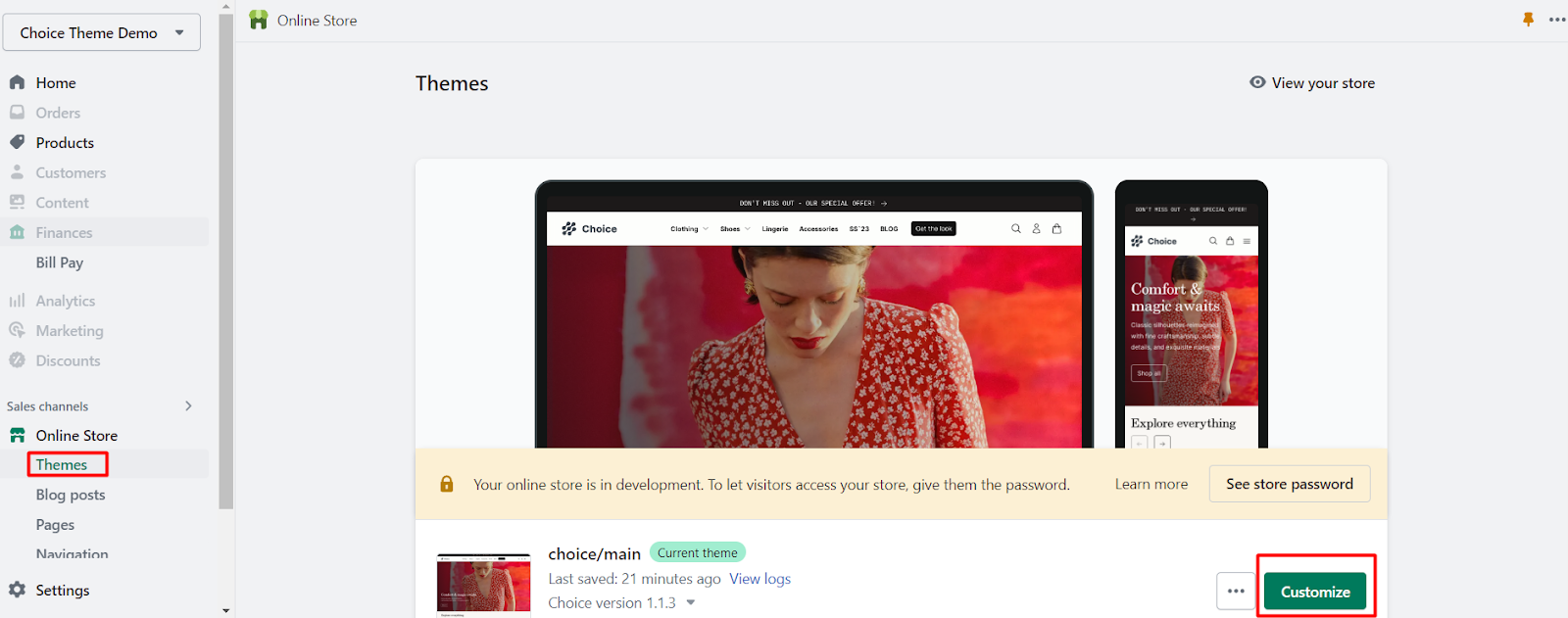Click the choice/main theme thumbnail
1568x618 pixels.
[483, 585]
